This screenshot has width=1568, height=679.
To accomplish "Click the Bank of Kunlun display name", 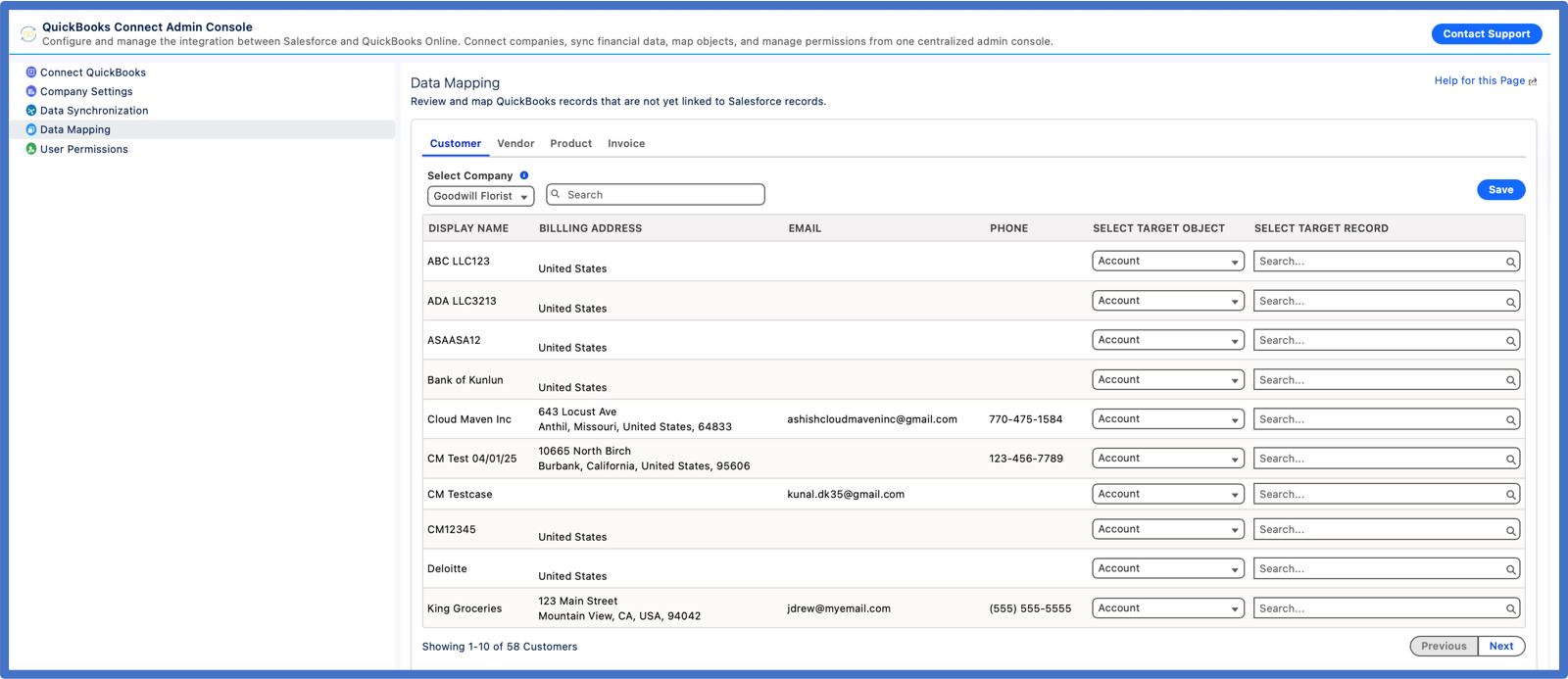I will [465, 380].
